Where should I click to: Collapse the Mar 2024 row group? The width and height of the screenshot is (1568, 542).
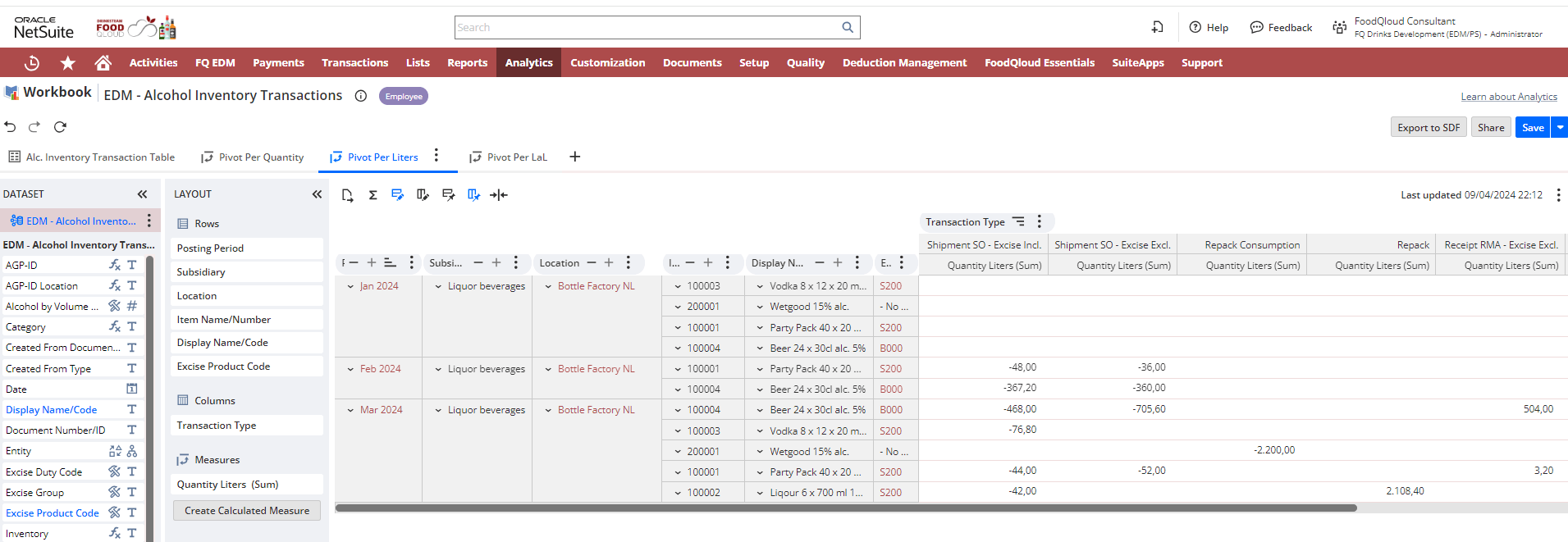point(350,410)
